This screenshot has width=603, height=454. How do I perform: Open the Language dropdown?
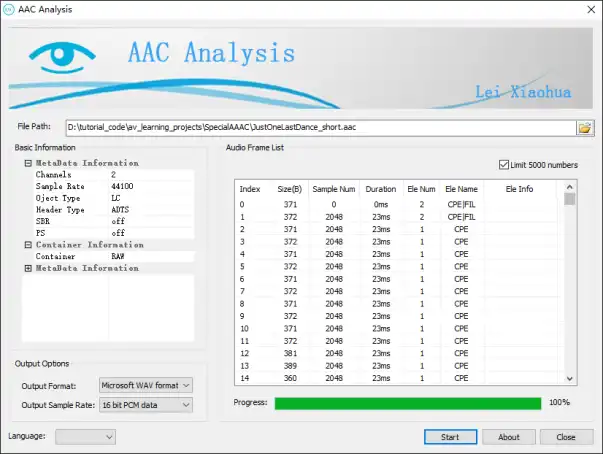coord(85,437)
